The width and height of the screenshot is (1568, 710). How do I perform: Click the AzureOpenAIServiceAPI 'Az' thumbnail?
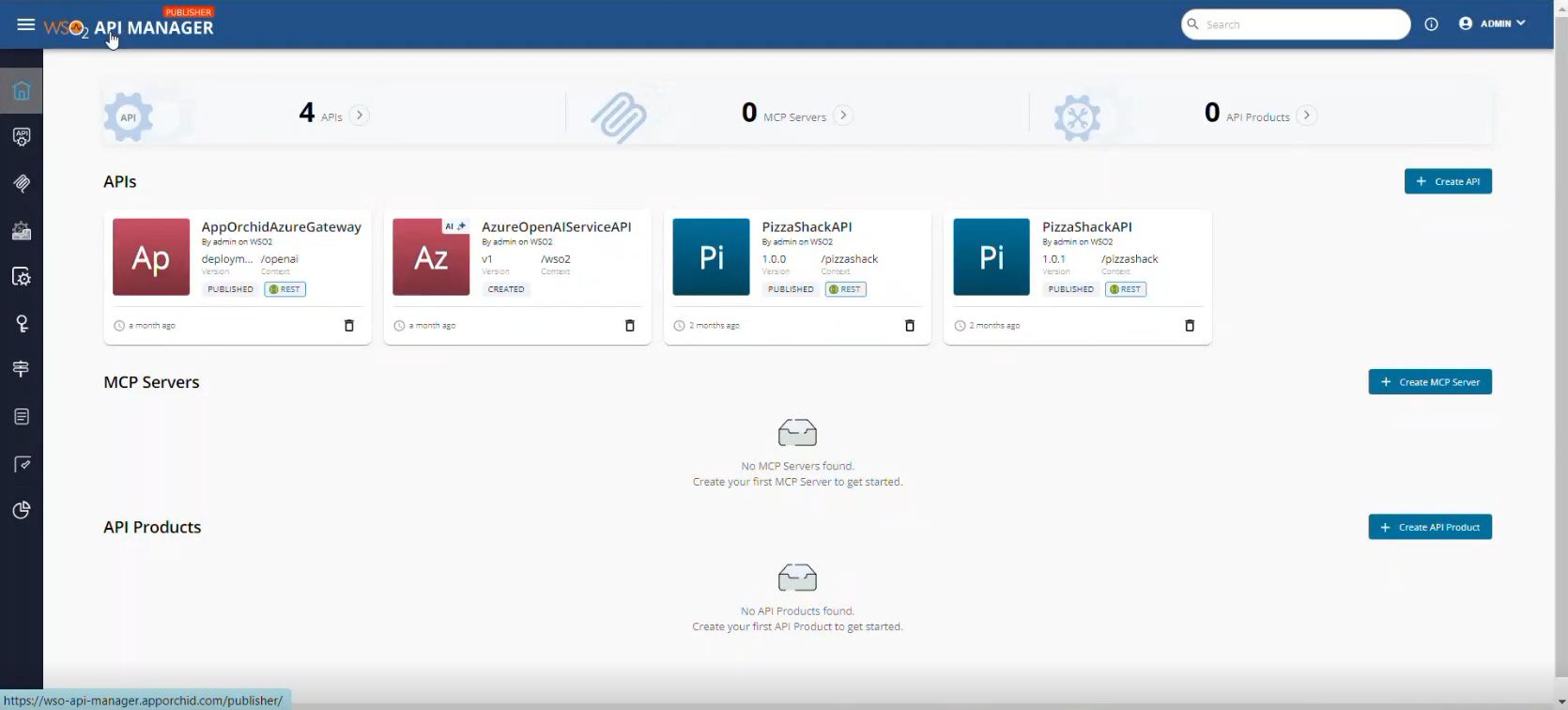click(x=431, y=257)
